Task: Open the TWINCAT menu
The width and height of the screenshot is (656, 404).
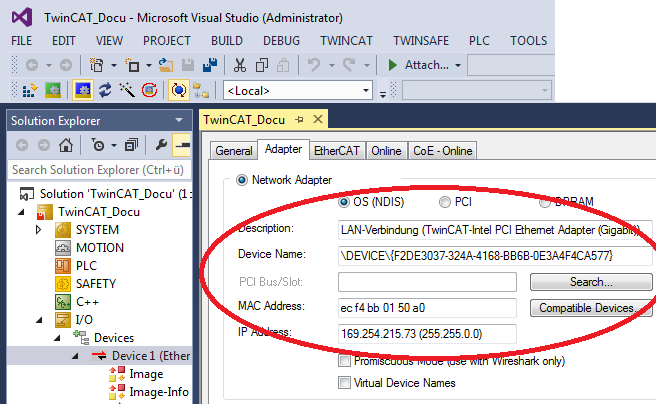Action: pos(346,41)
